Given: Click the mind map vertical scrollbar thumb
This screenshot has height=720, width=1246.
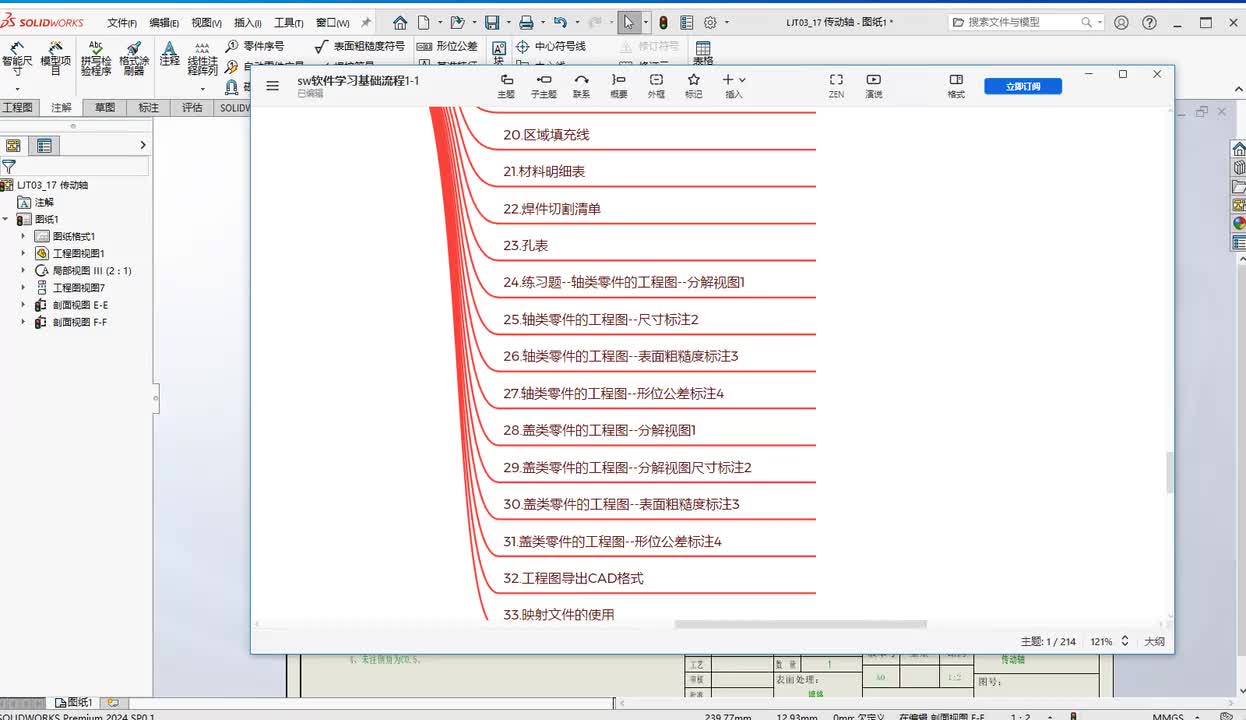Looking at the screenshot, I should click(1169, 473).
